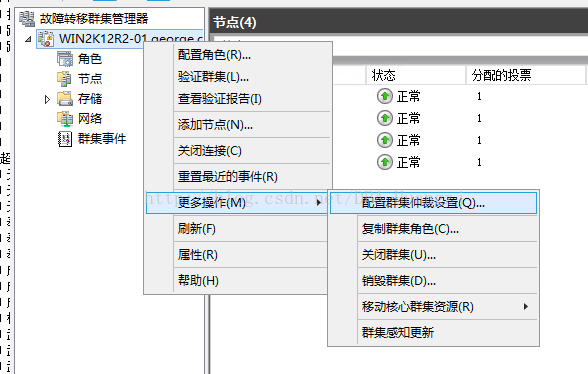Click the fourth node's green status icon
Image resolution: width=588 pixels, height=374 pixels.
coord(385,162)
